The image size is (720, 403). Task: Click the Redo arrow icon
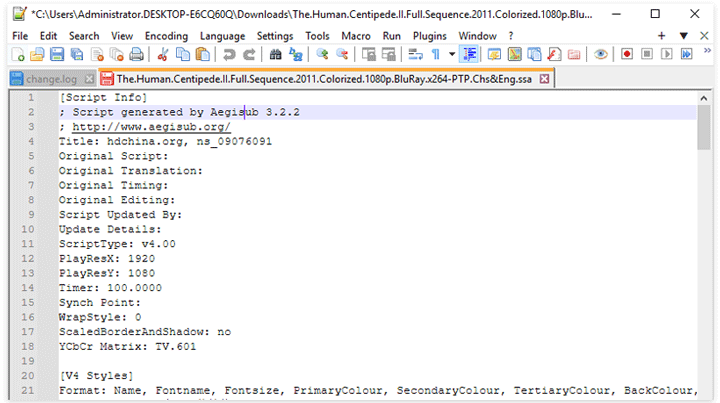249,55
